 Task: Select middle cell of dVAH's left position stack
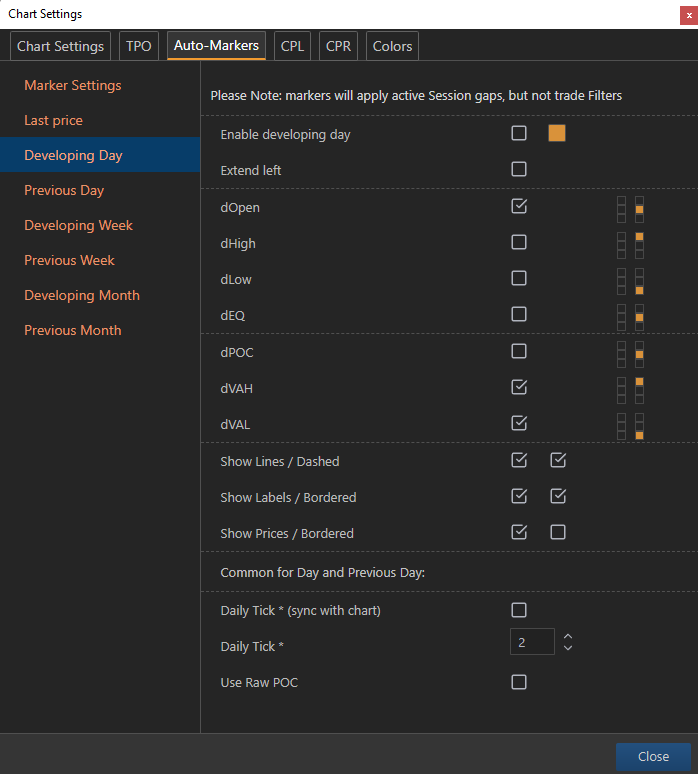[621, 390]
